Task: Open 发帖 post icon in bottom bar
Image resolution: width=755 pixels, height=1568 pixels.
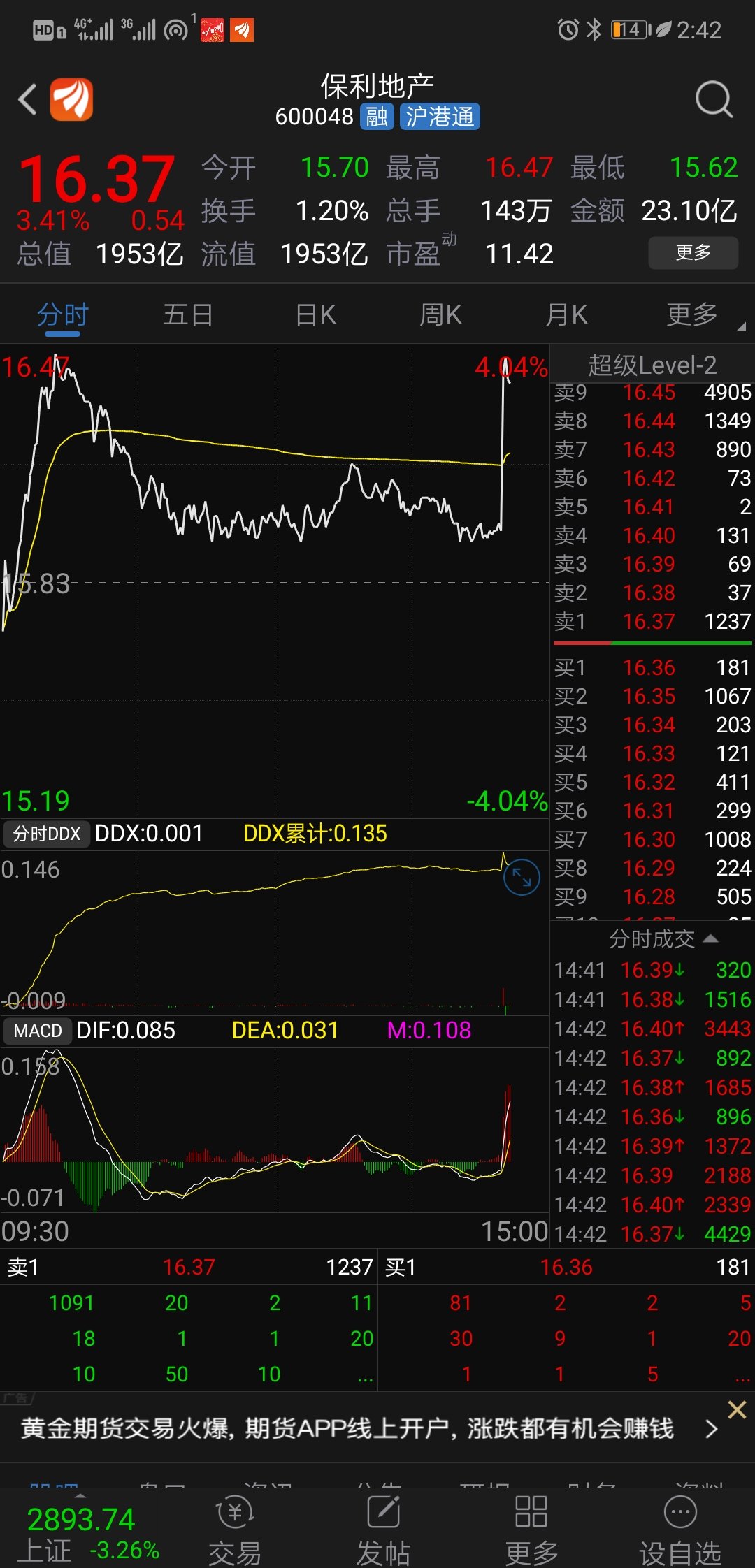Action: [x=383, y=1530]
